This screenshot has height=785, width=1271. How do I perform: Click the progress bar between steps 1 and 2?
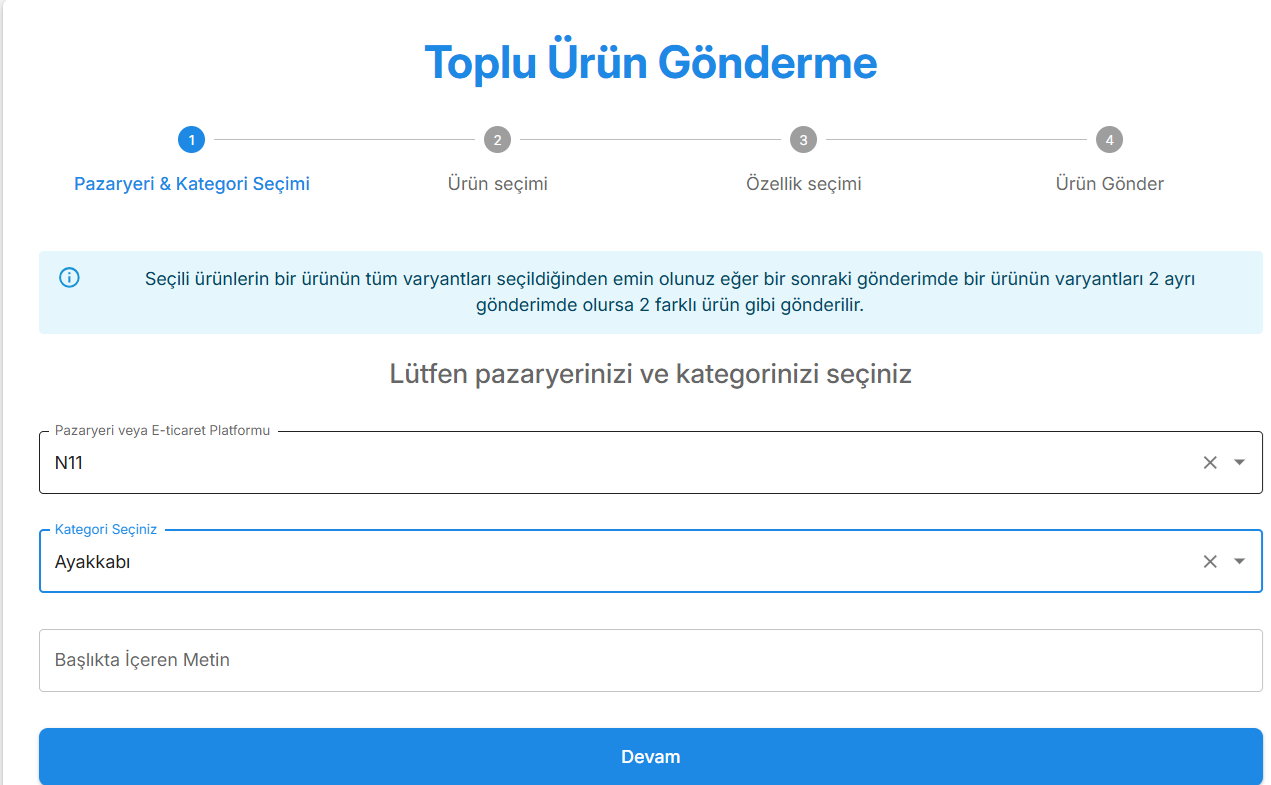pos(344,140)
